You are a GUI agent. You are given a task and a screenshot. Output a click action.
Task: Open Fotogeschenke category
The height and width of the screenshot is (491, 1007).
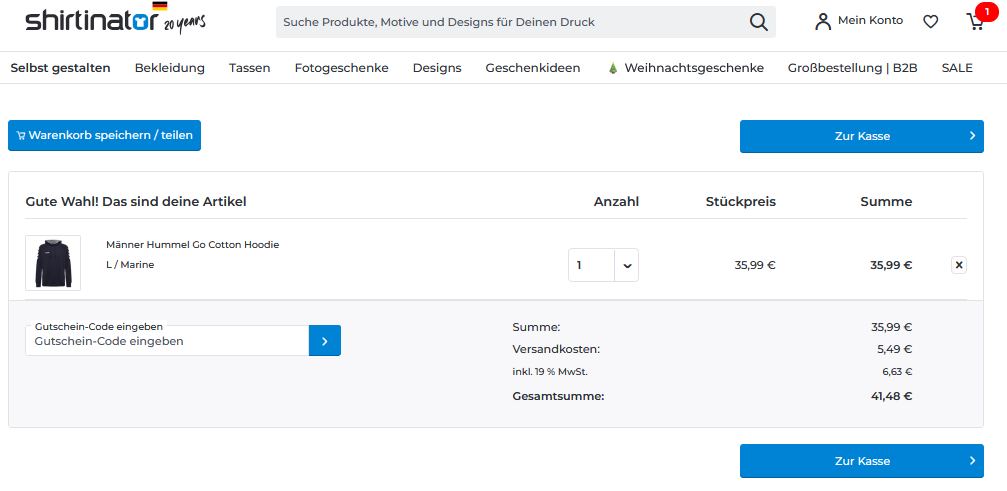point(341,68)
